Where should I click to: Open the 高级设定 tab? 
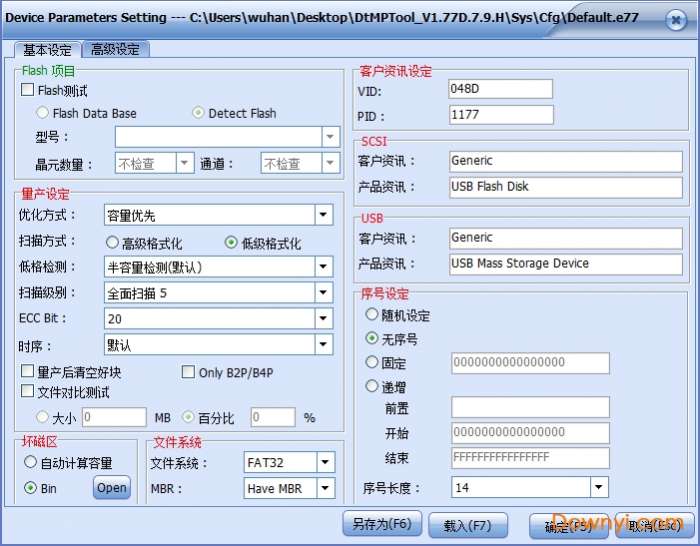[x=116, y=49]
